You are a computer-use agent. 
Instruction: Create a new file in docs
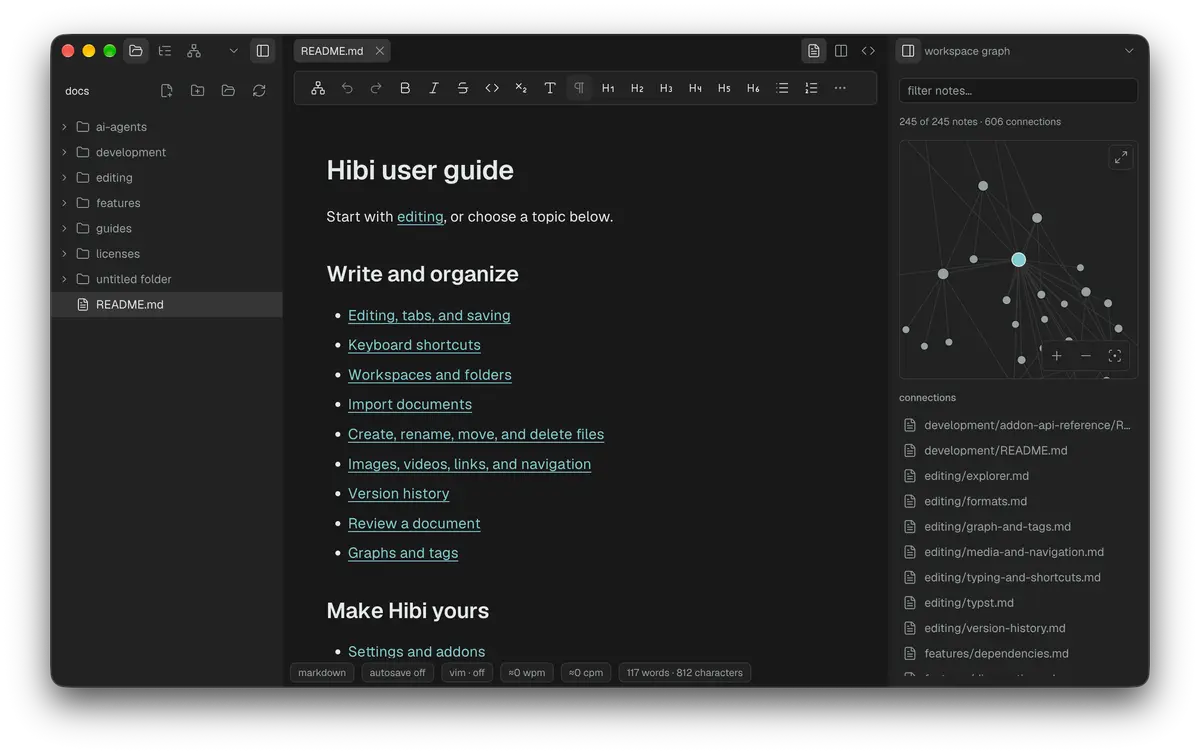(167, 91)
